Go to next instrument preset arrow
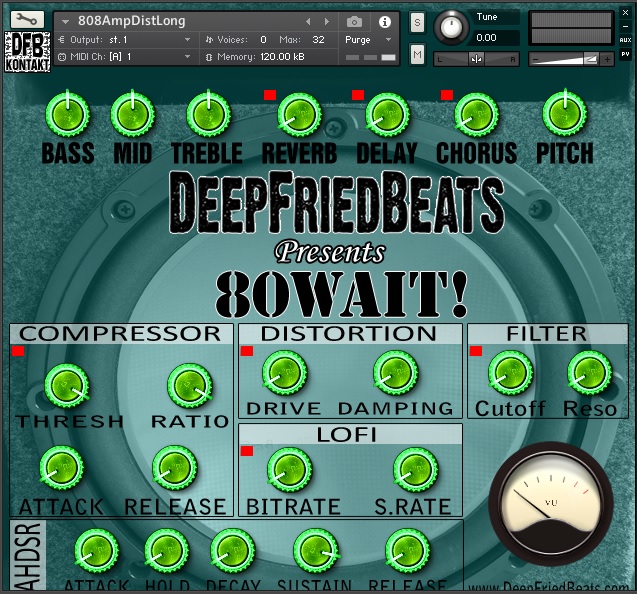The image size is (637, 594). (x=328, y=21)
